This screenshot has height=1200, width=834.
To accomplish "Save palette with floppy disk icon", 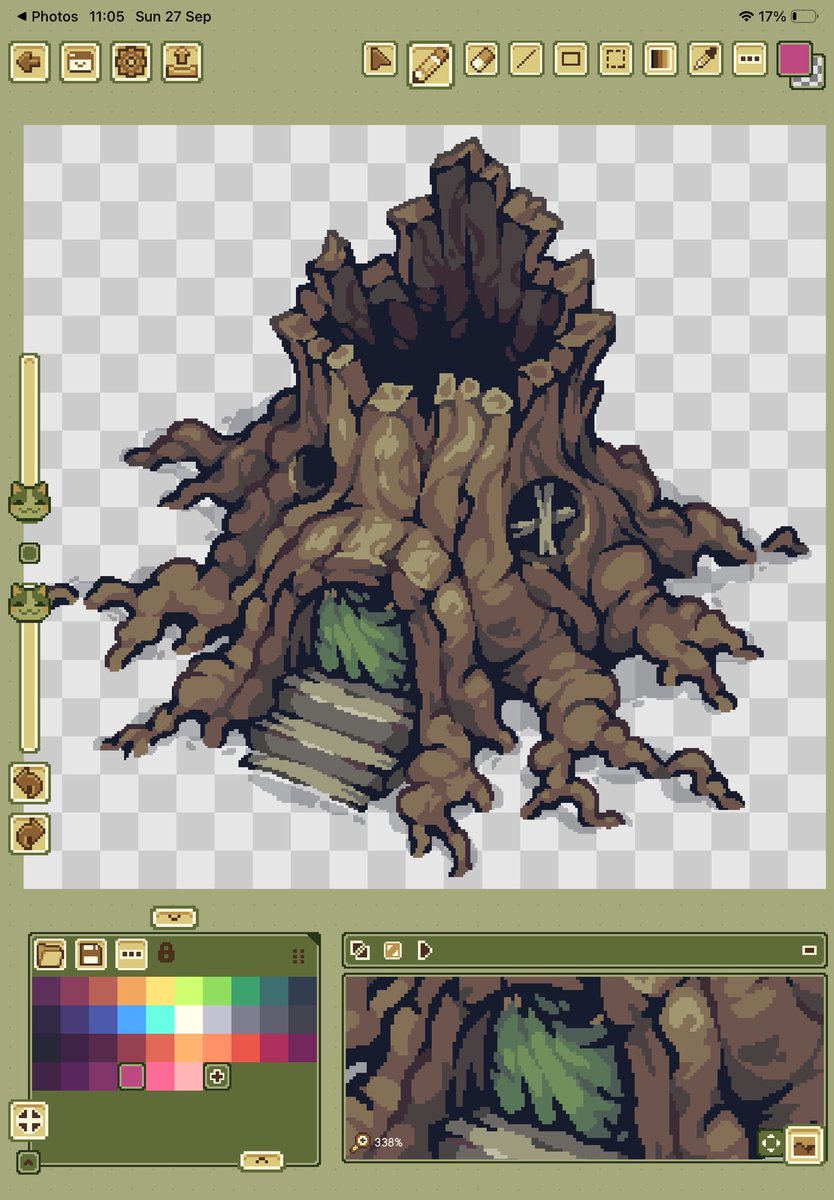I will click(x=91, y=953).
